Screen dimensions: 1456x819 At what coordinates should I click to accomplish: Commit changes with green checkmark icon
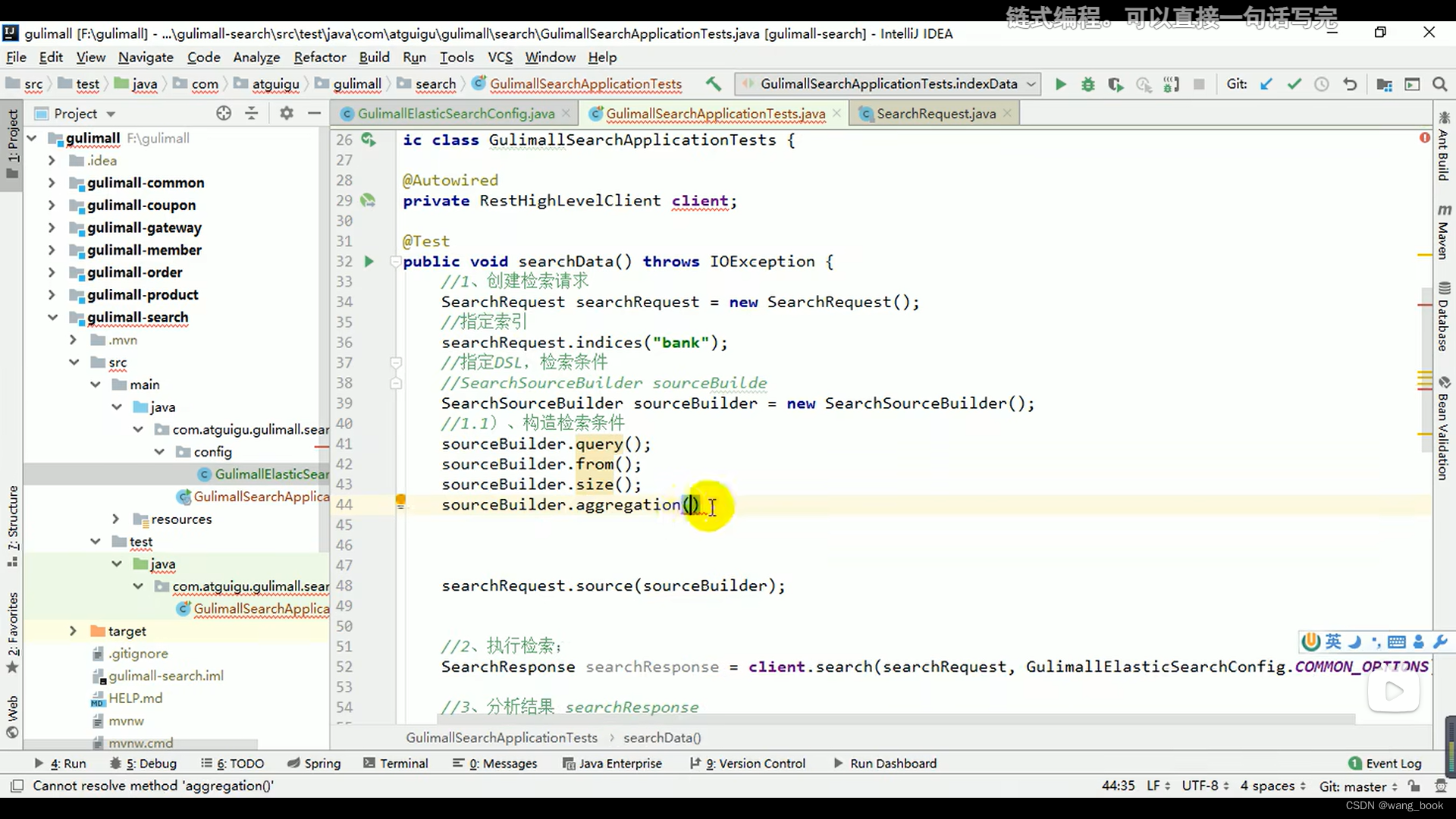click(1294, 84)
